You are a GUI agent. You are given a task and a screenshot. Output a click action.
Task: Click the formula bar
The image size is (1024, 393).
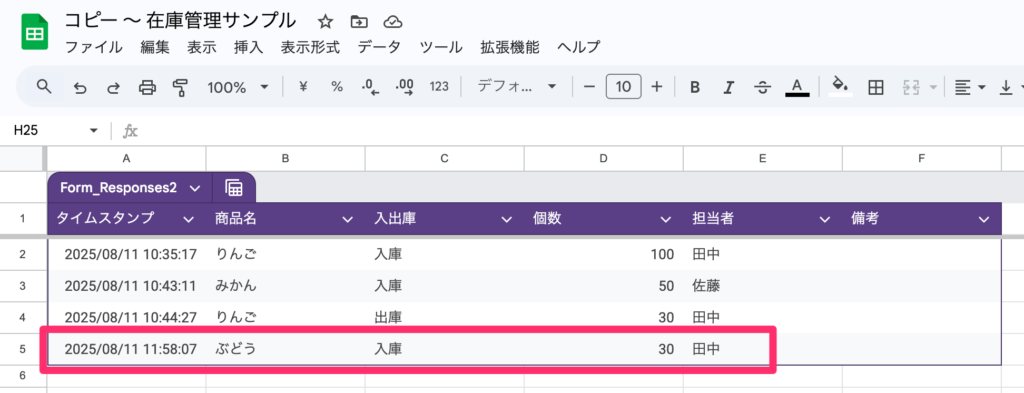click(x=581, y=131)
